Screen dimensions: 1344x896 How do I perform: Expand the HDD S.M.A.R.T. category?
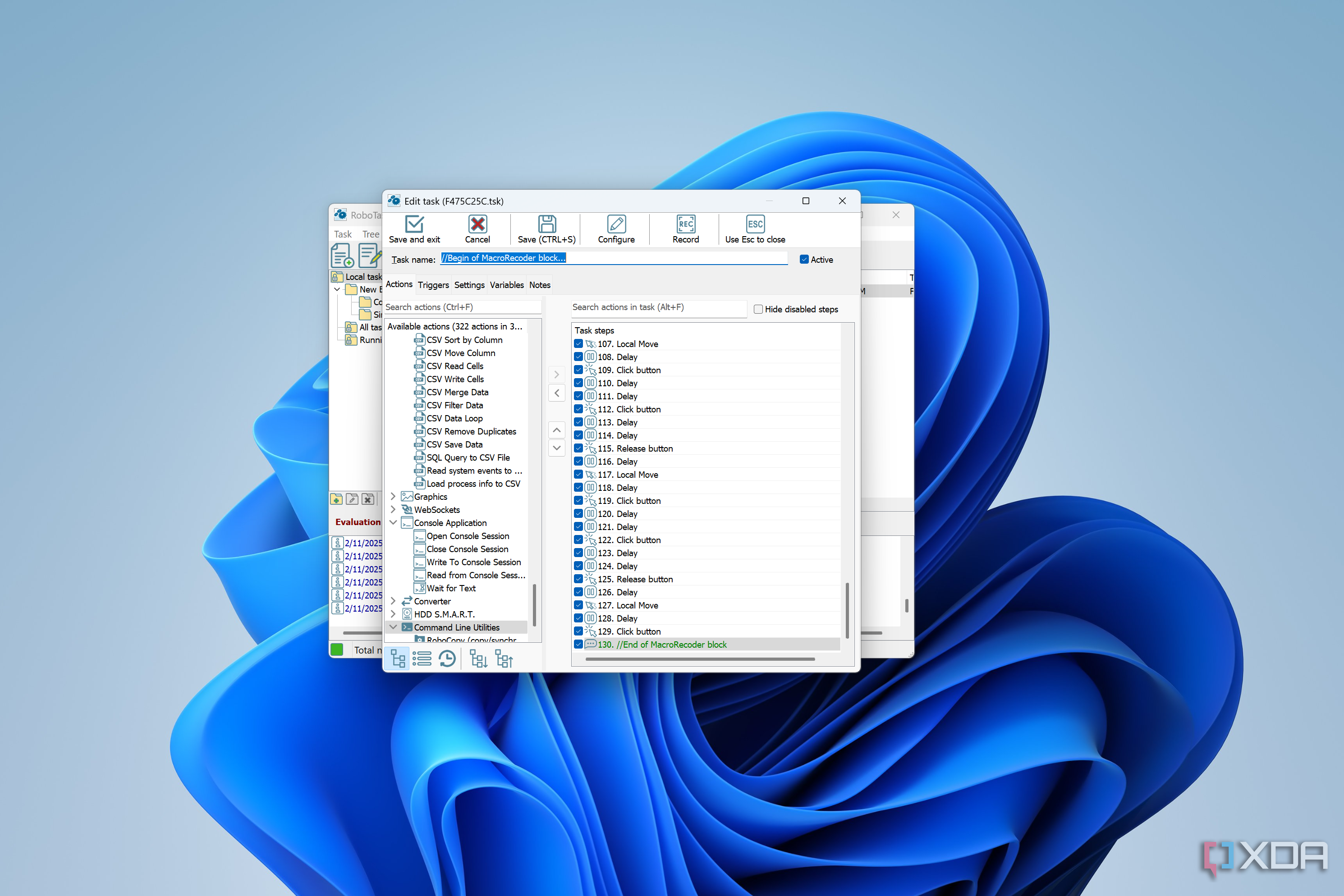(393, 614)
